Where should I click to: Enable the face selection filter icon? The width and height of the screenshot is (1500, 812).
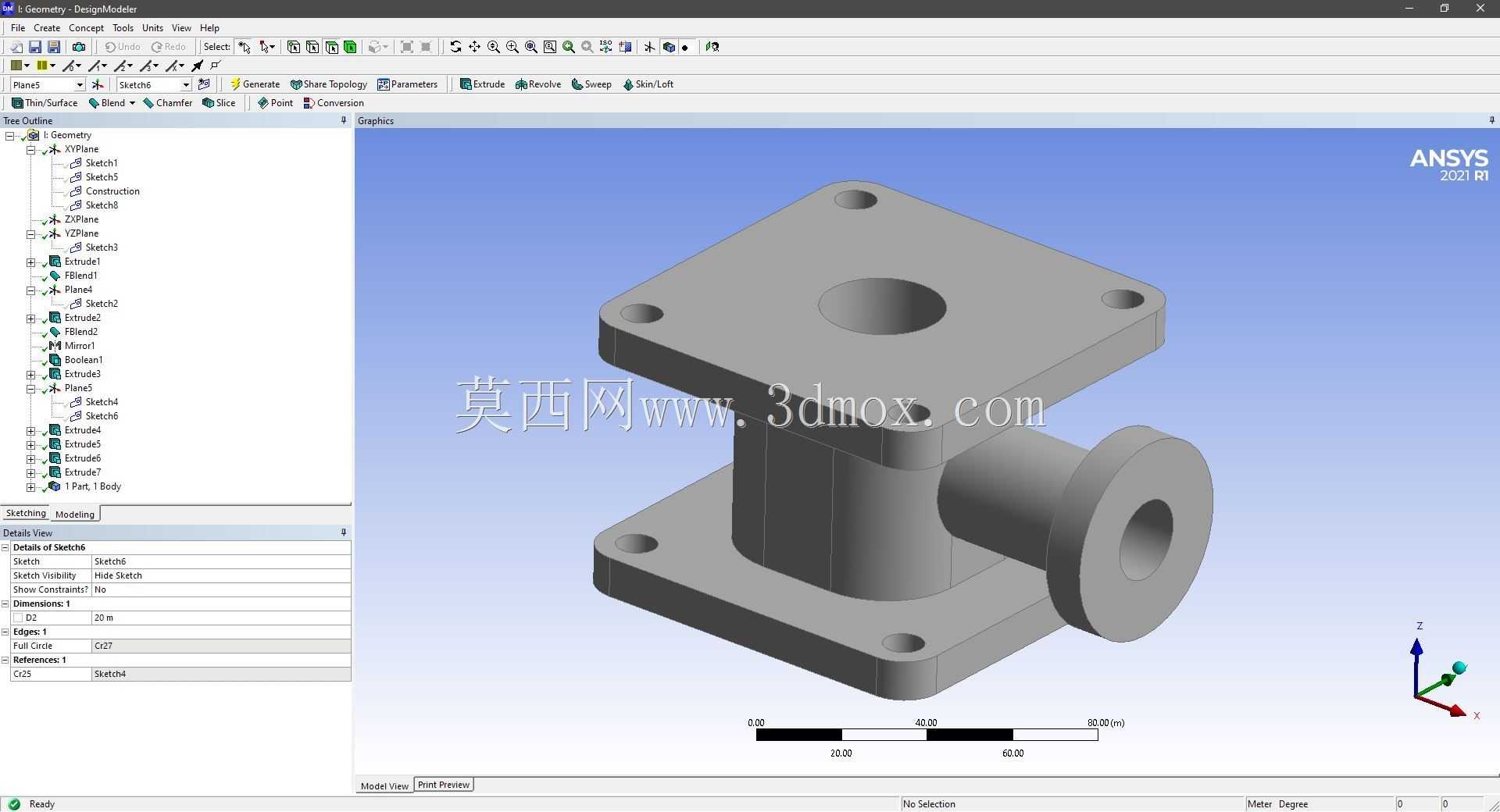click(332, 47)
